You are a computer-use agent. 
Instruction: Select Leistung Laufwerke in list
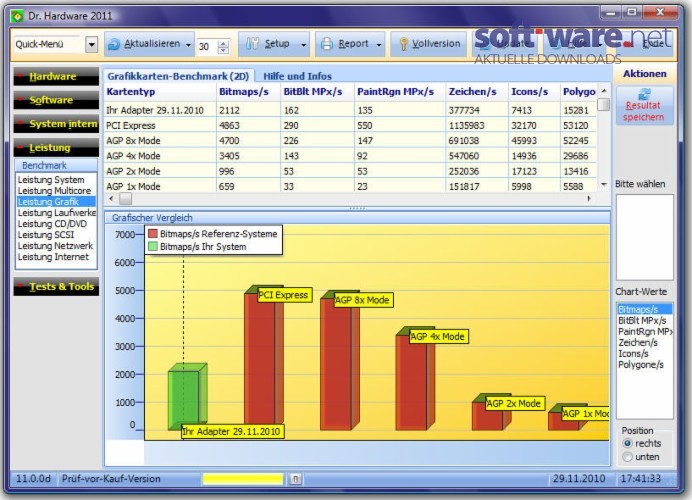pyautogui.click(x=56, y=213)
